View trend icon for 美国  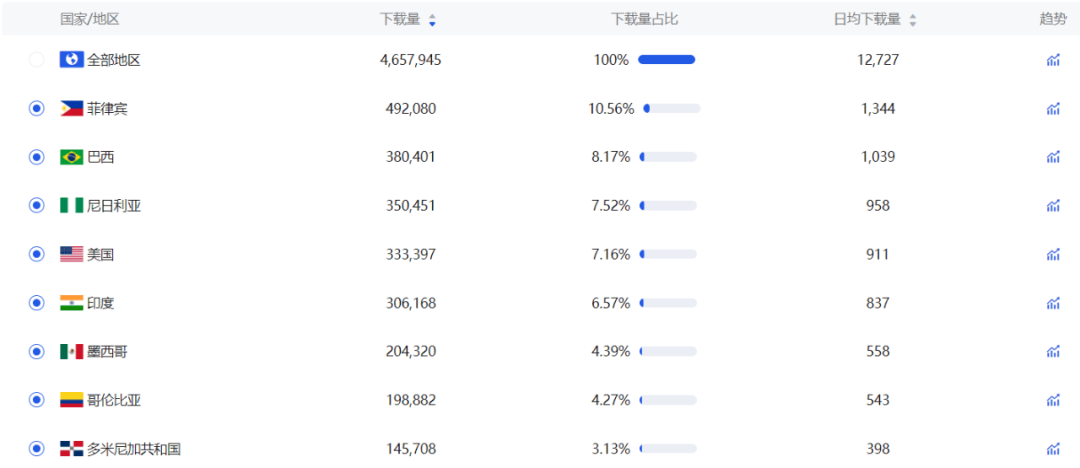click(x=1052, y=254)
